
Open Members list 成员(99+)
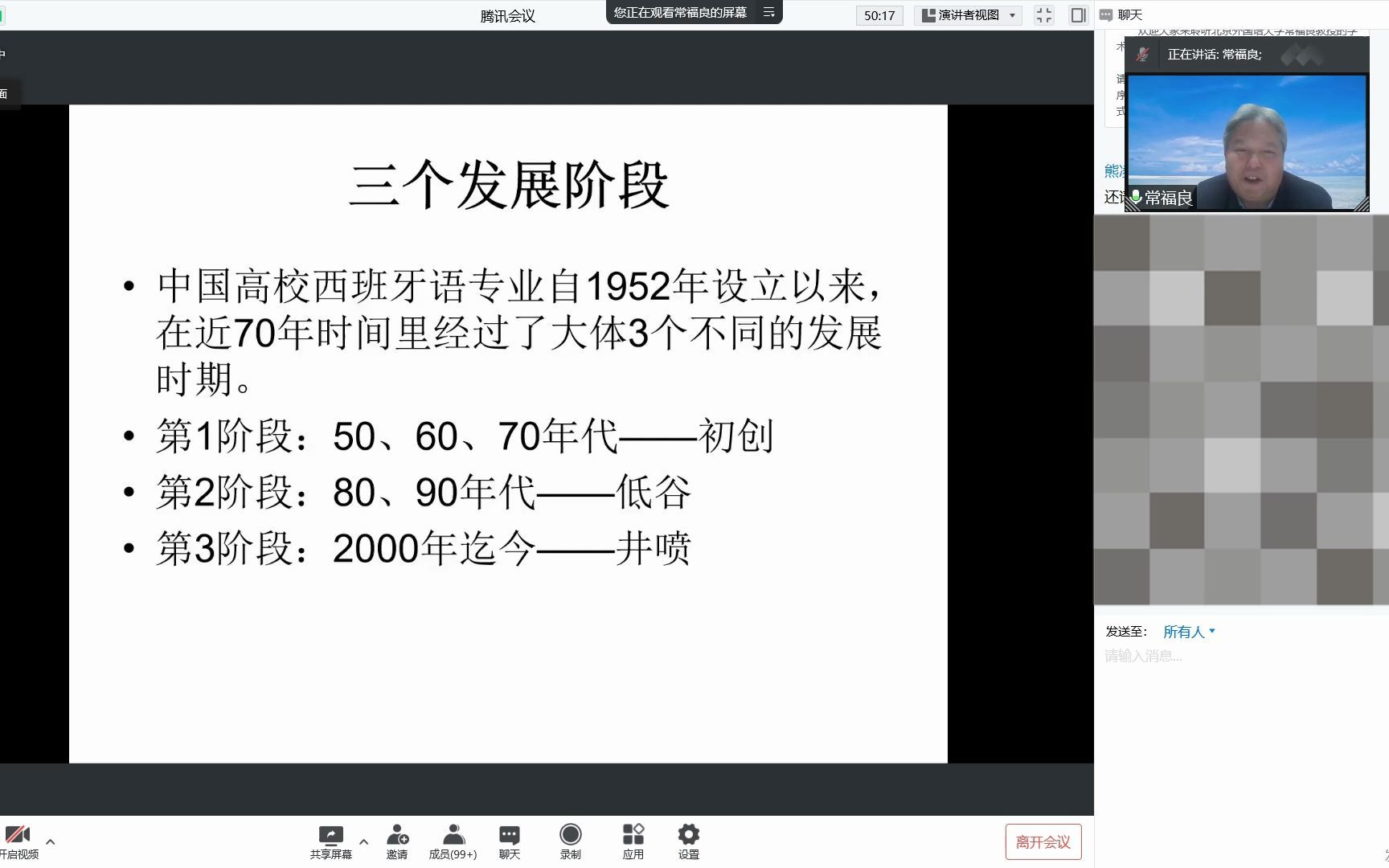453,841
